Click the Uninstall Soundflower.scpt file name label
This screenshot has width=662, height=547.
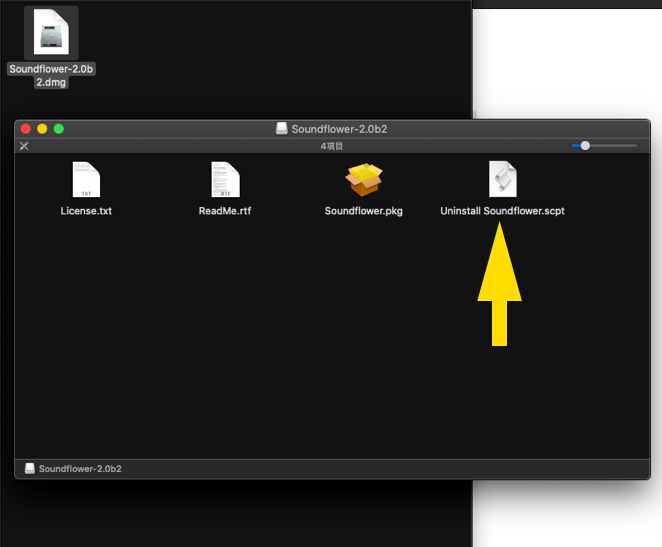click(502, 211)
